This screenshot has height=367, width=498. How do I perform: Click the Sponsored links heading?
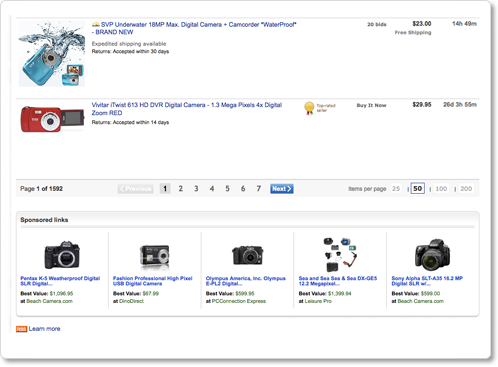(x=44, y=220)
